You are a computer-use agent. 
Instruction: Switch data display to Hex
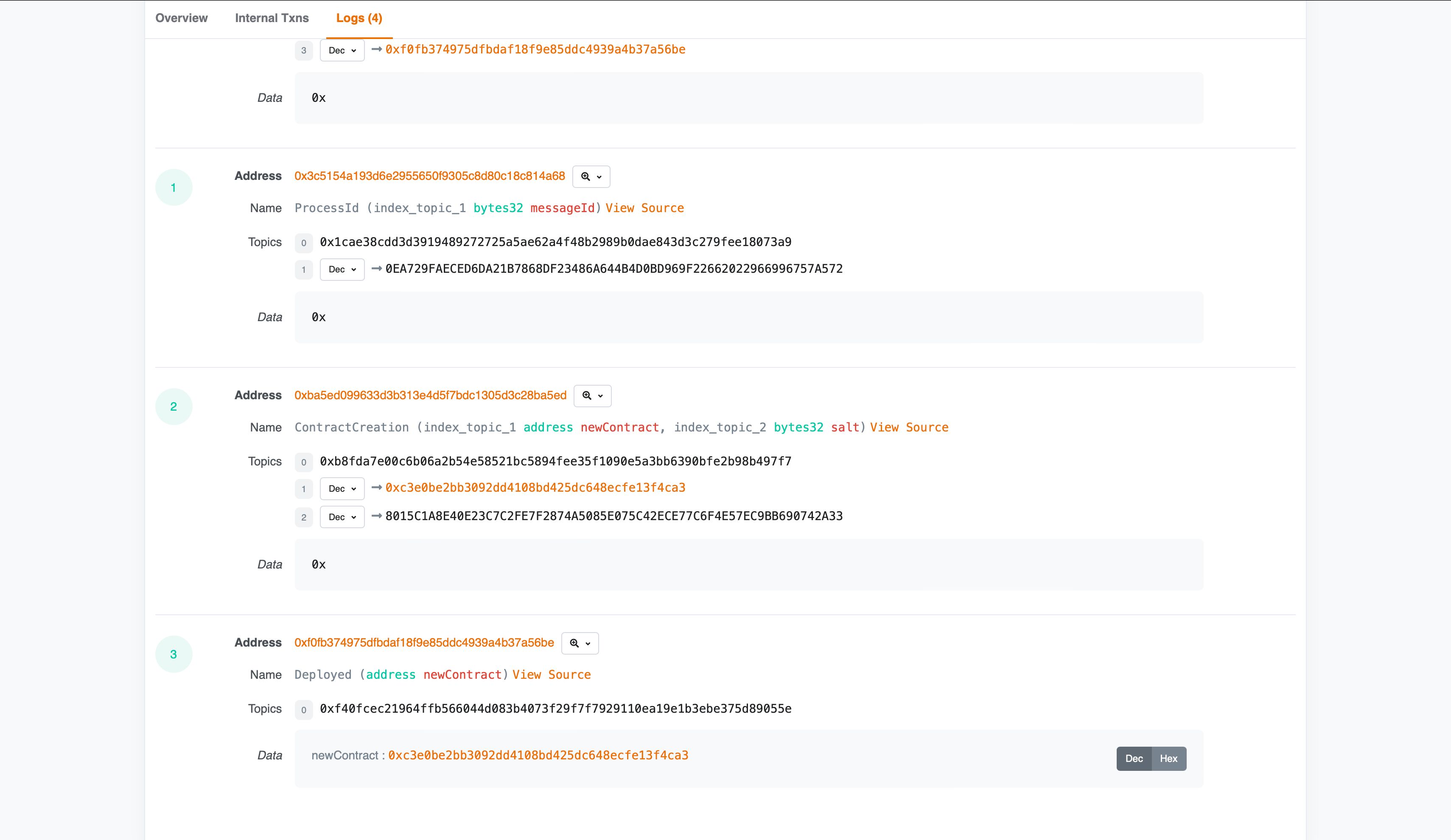[1168, 759]
